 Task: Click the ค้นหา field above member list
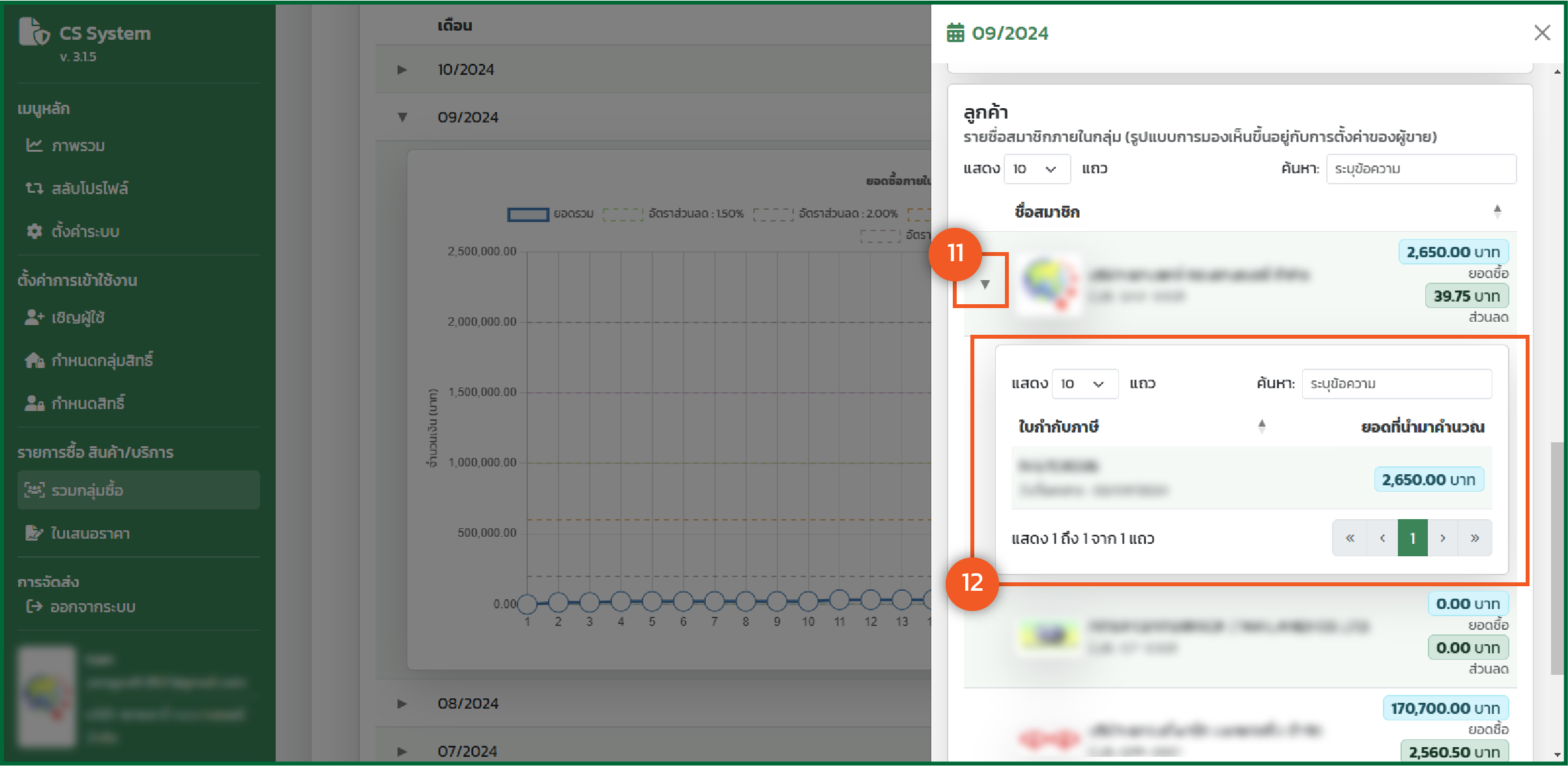coord(1421,169)
